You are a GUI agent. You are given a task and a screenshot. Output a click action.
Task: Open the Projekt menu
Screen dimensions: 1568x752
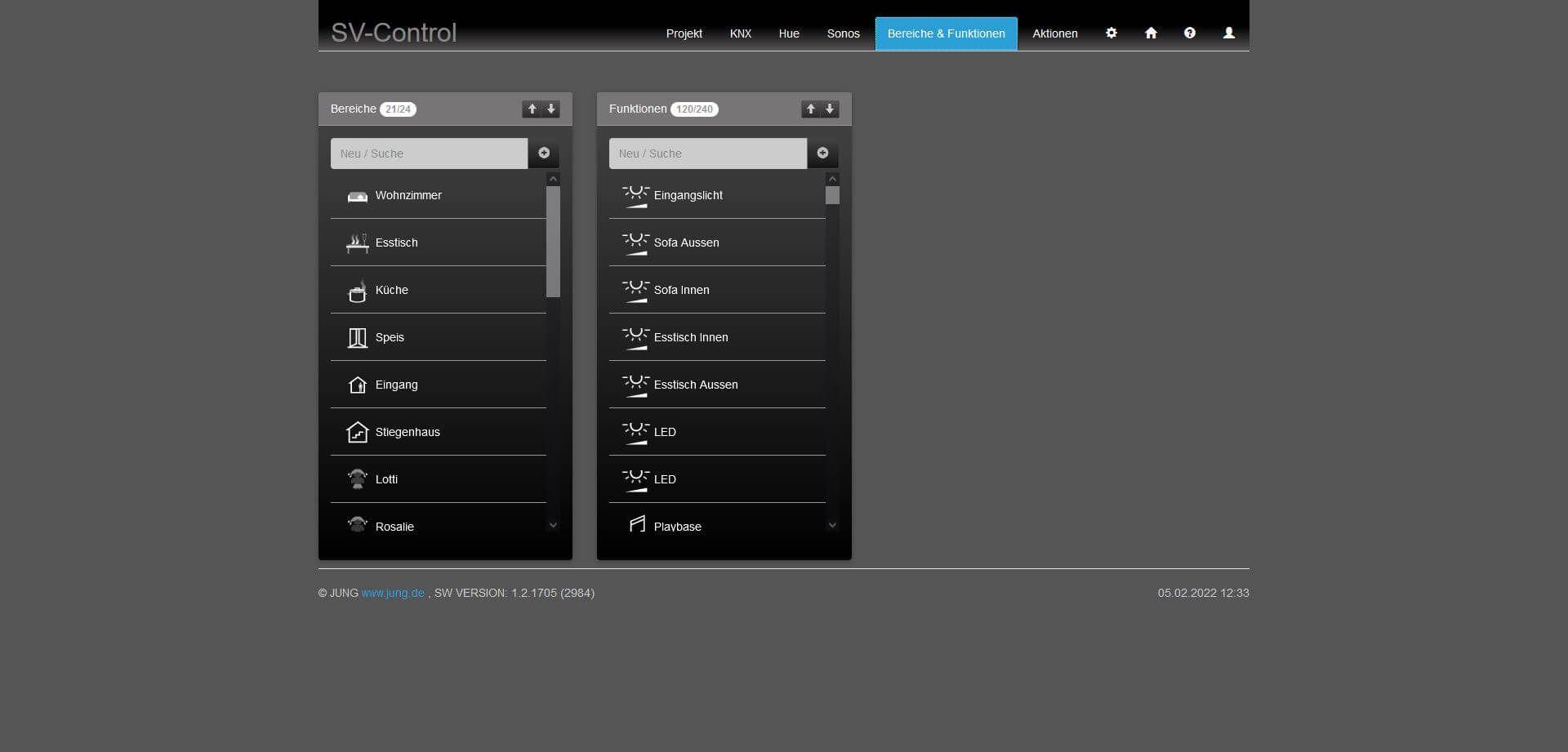[684, 33]
